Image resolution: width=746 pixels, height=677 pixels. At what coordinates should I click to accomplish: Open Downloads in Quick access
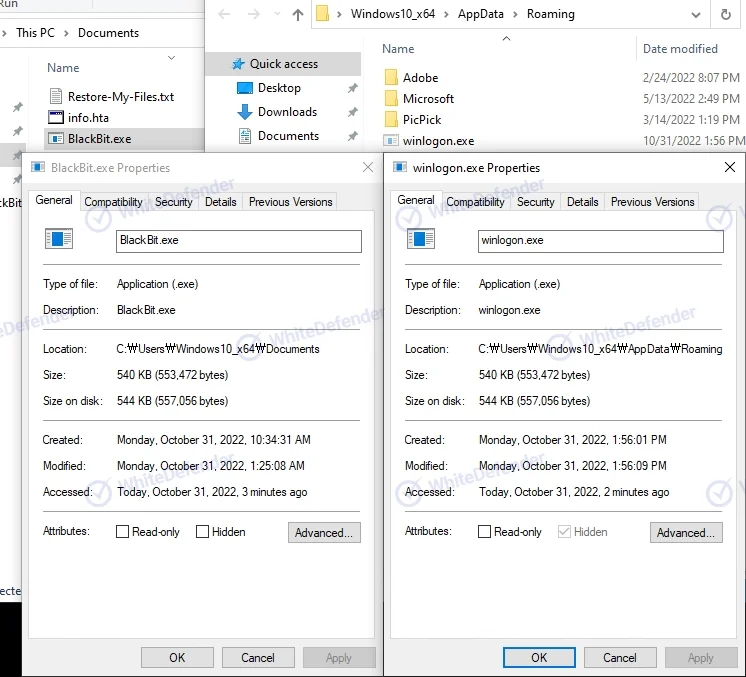[287, 112]
